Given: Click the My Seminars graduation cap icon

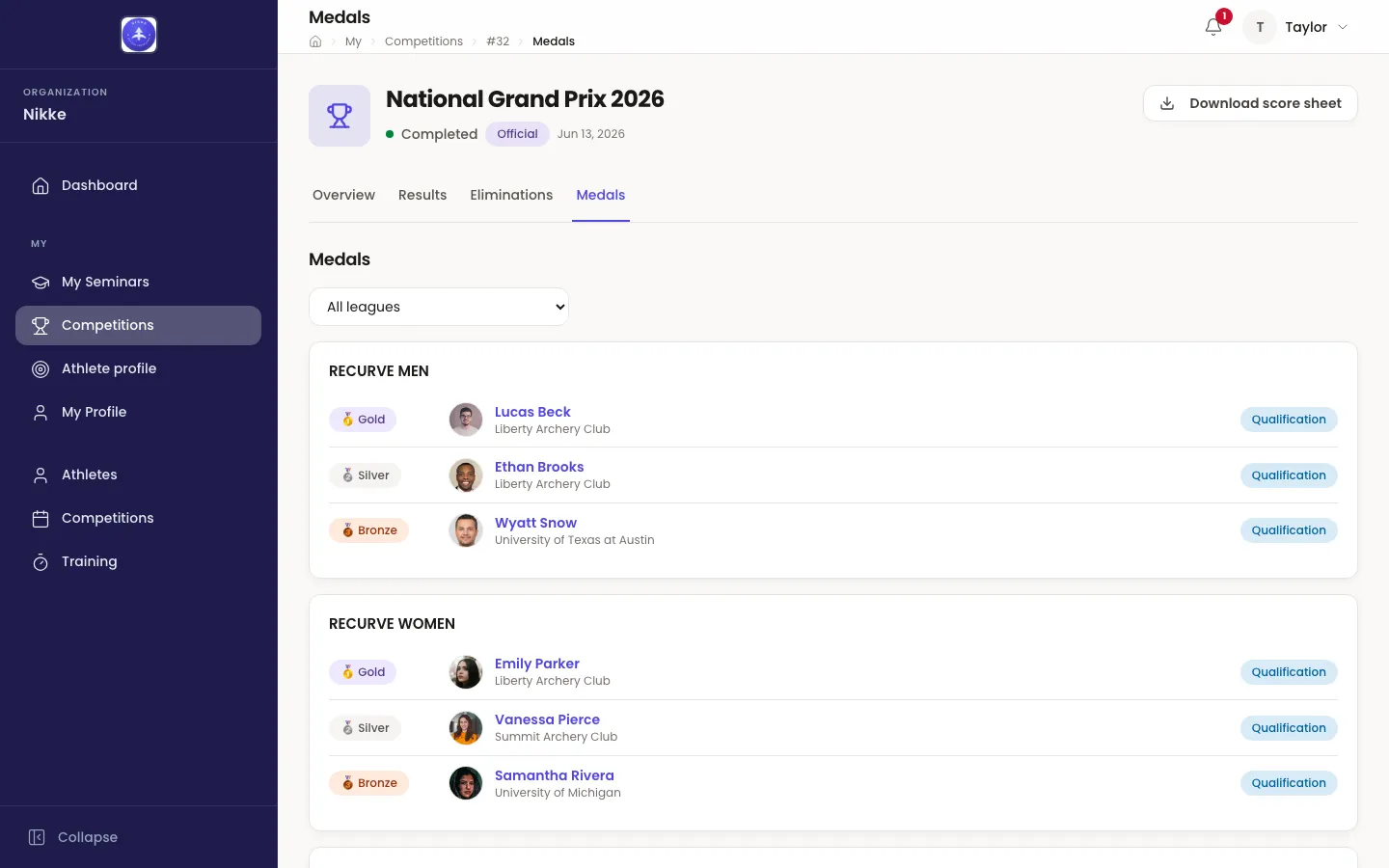Looking at the screenshot, I should pos(41,282).
